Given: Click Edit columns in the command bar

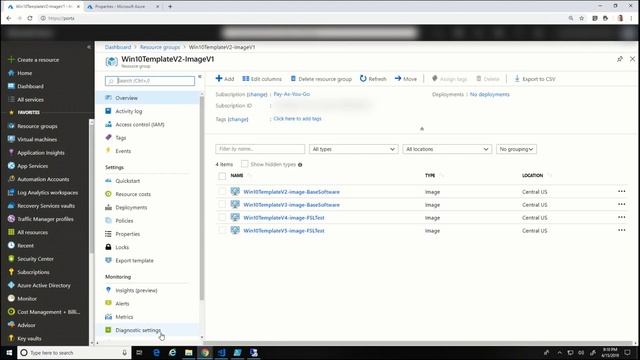Looking at the screenshot, I should [x=262, y=79].
